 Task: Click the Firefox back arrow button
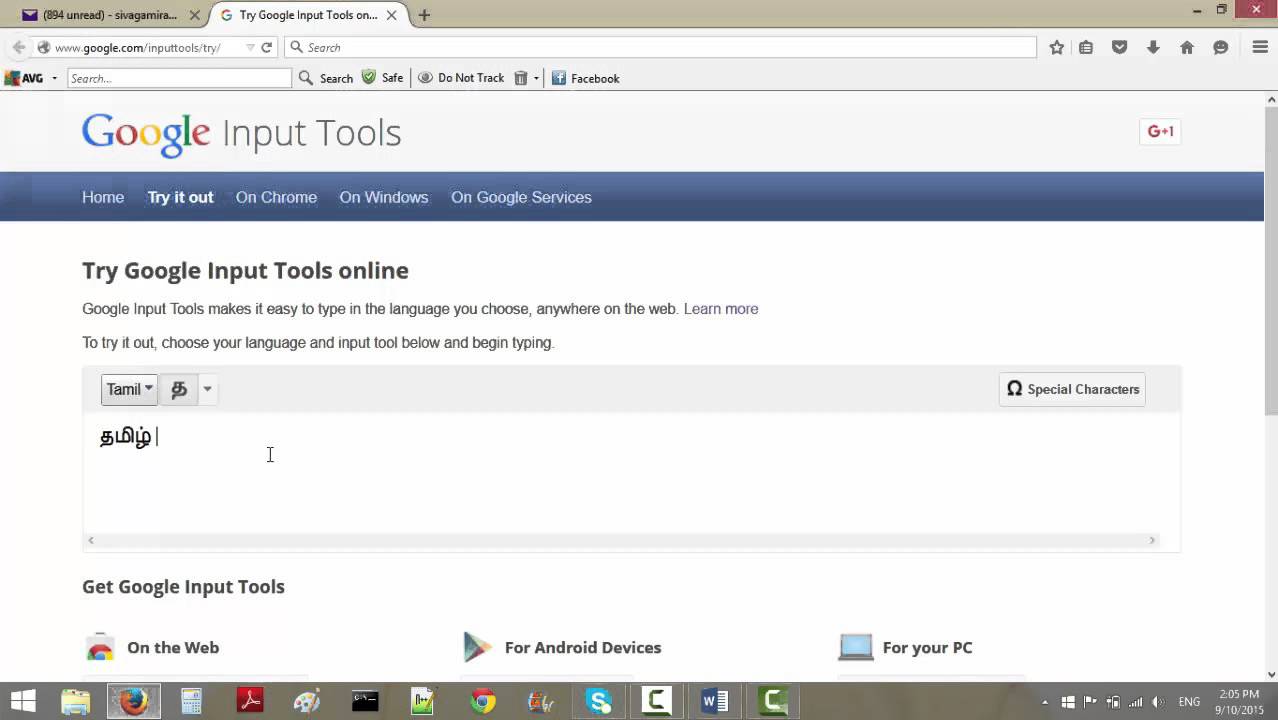[18, 47]
